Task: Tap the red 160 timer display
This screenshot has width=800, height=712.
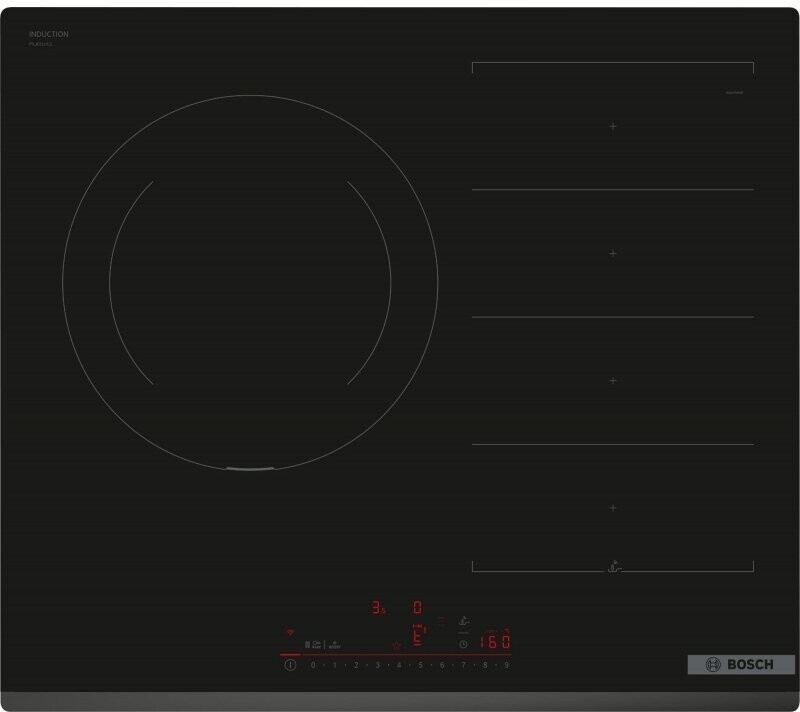Action: [x=496, y=642]
